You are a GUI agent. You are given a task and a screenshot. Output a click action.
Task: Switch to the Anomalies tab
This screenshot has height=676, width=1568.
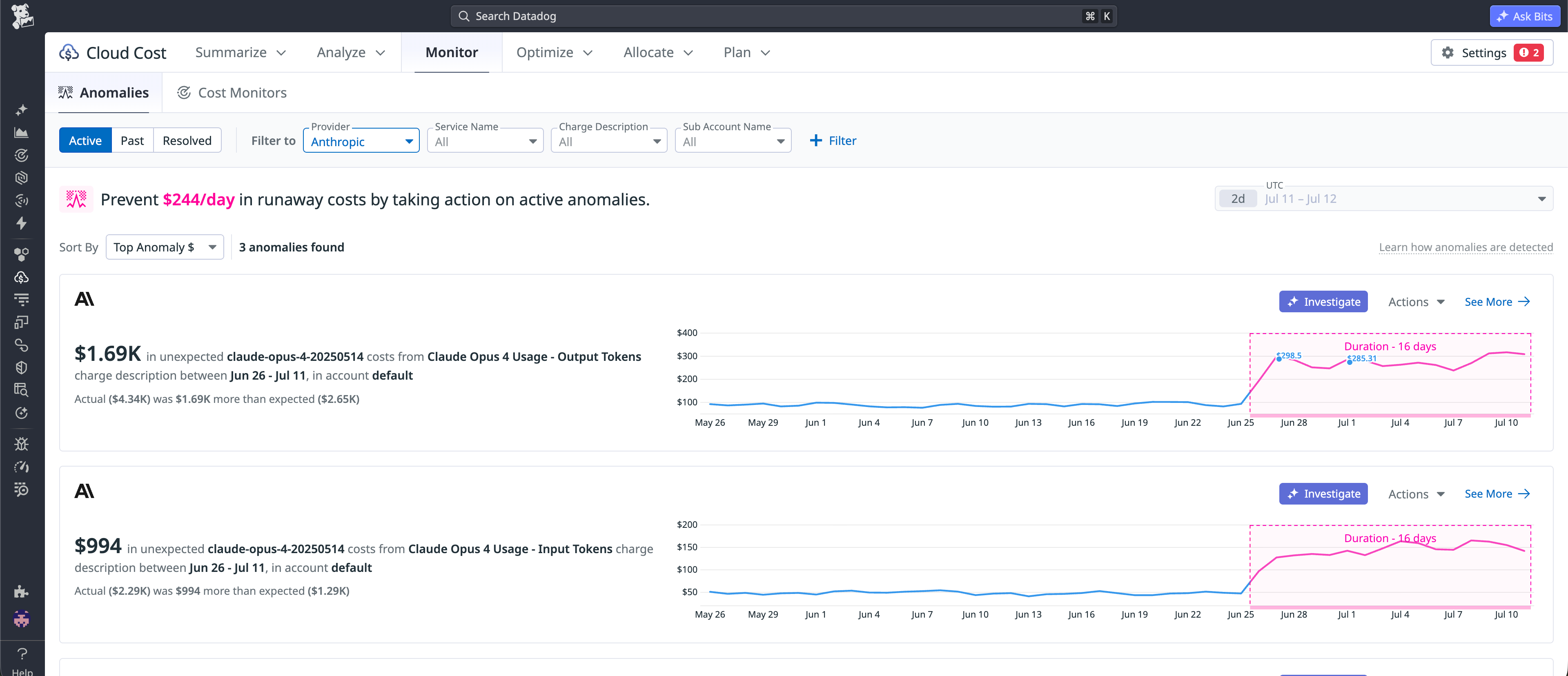103,93
